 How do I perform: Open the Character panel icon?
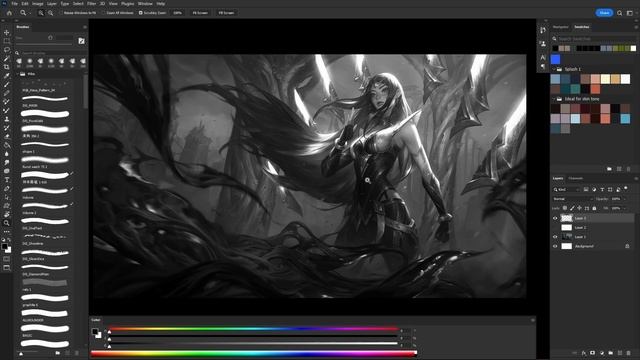(x=543, y=58)
